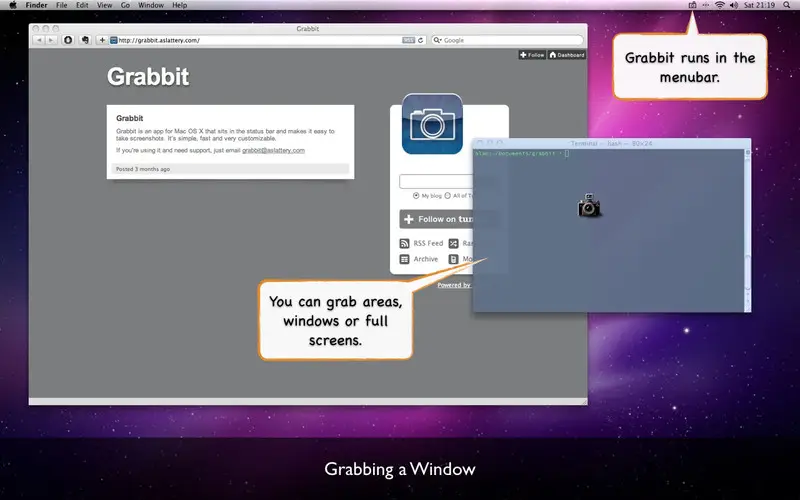Click the 1Password toolbar button in the browser

click(x=68, y=40)
